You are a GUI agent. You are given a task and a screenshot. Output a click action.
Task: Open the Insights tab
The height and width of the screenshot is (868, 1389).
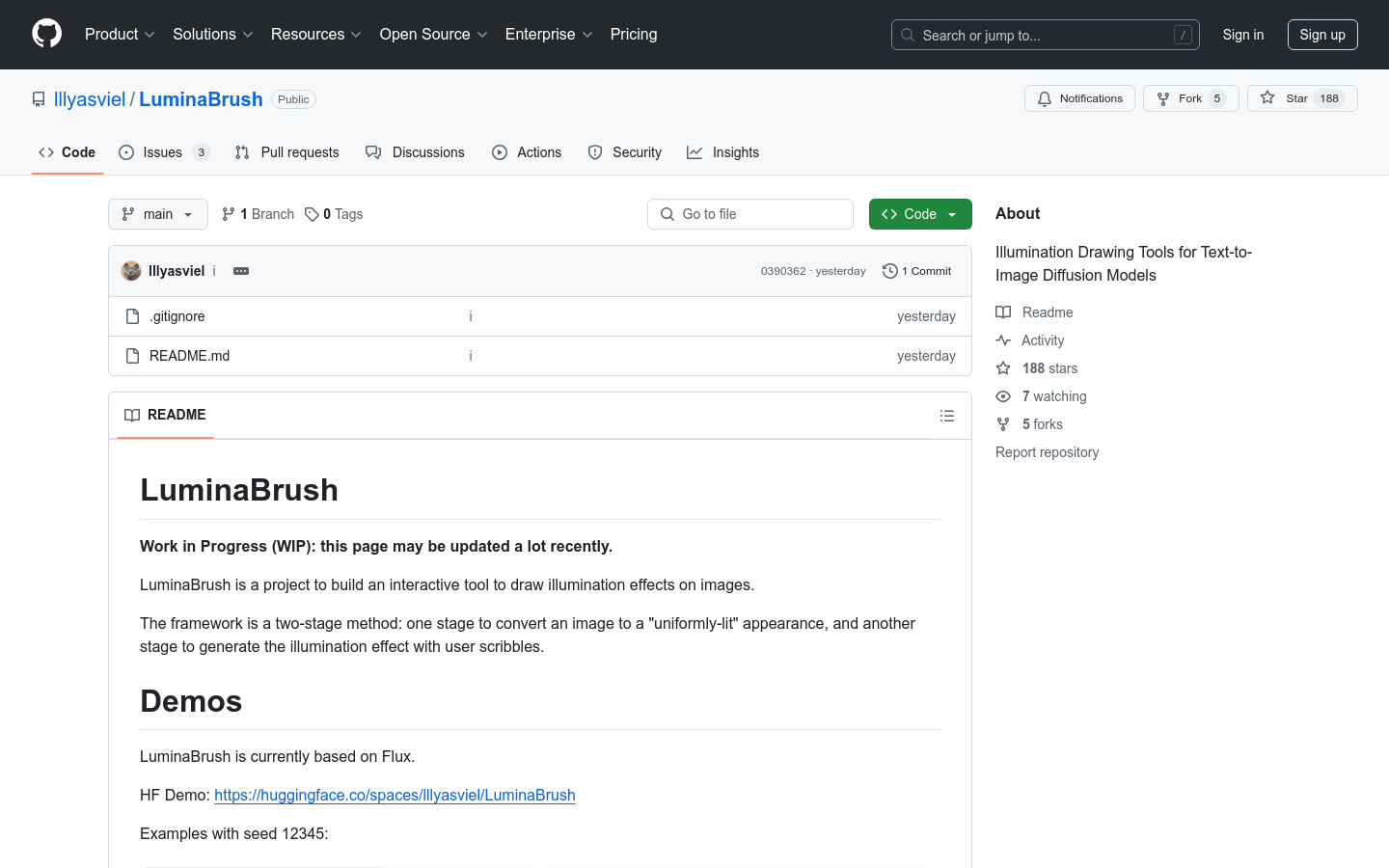[x=723, y=152]
